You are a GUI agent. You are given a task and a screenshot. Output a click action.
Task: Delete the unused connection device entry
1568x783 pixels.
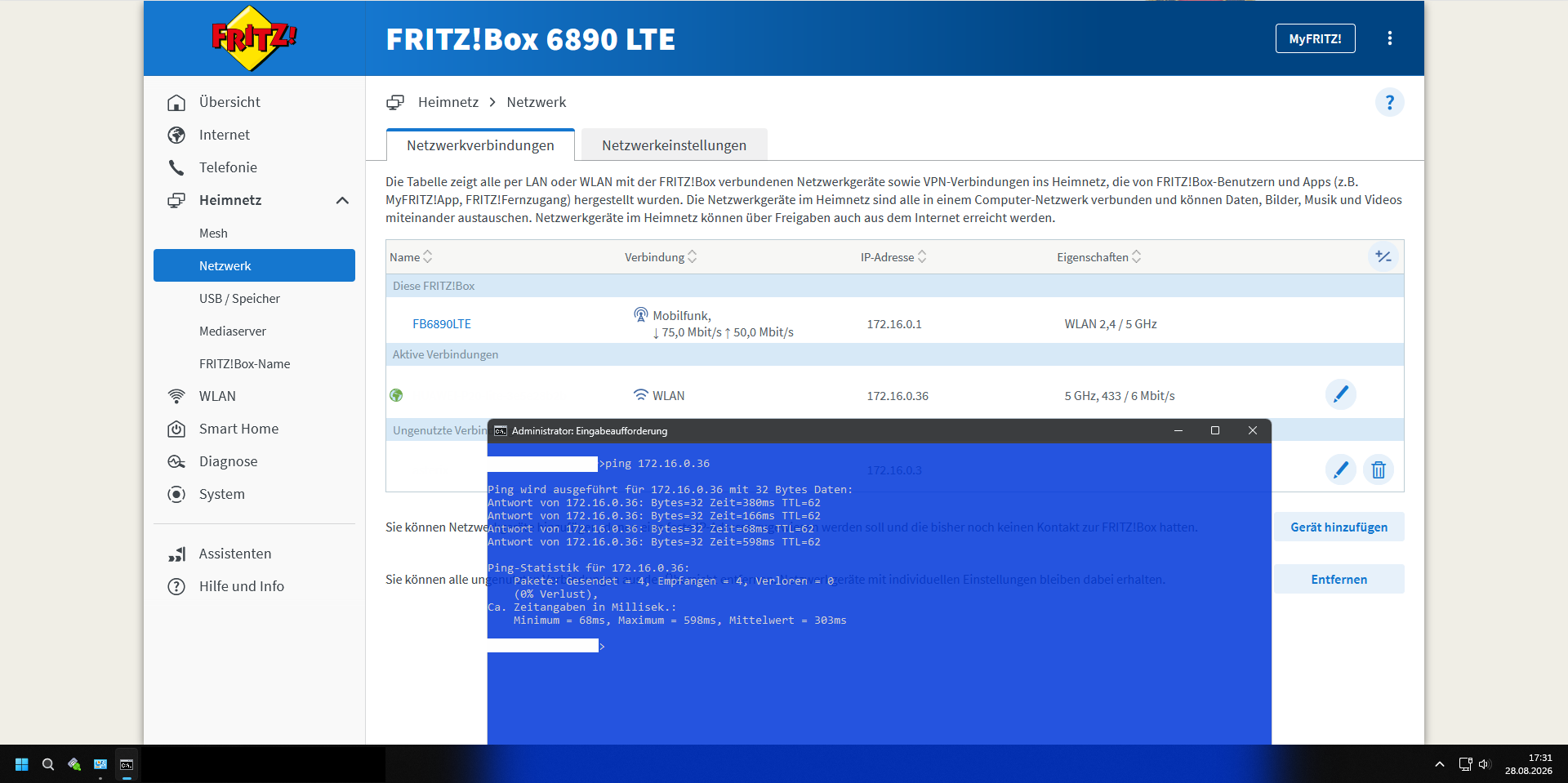pos(1379,469)
